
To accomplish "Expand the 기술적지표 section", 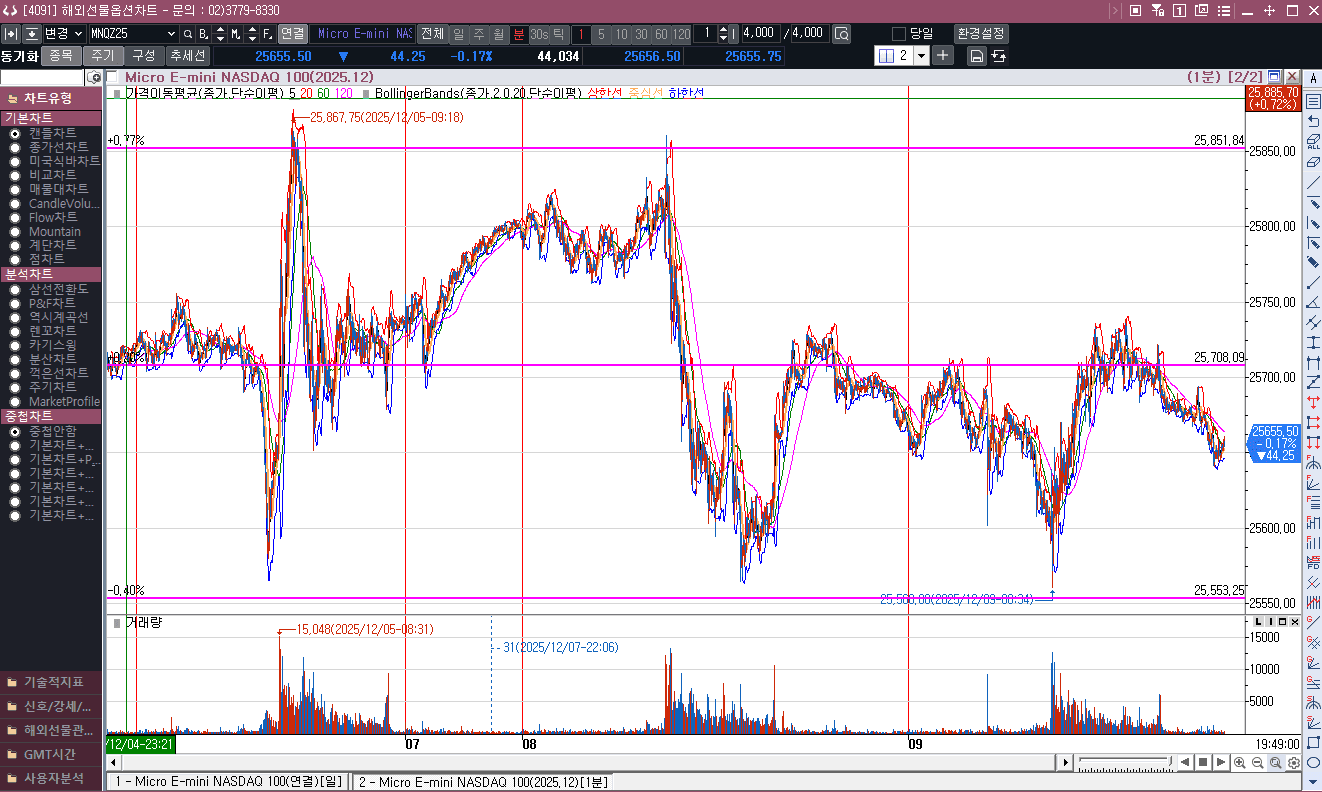I will pos(51,682).
